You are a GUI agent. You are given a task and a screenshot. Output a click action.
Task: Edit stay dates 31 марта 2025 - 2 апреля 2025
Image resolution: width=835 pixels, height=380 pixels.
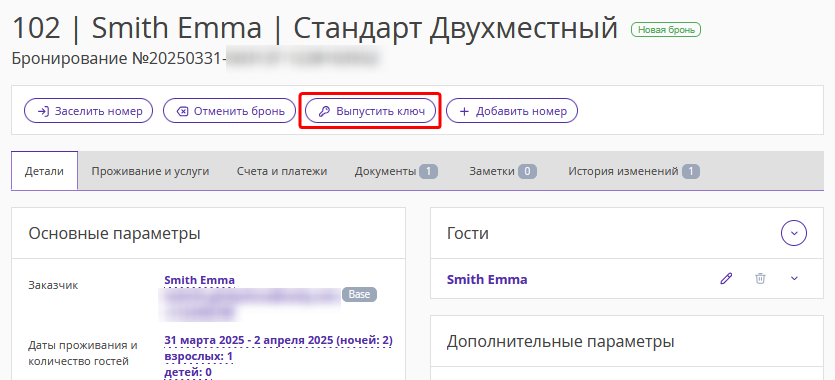click(279, 341)
